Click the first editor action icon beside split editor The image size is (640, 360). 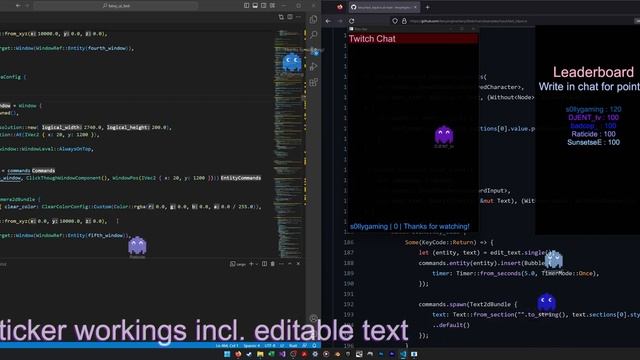[281, 17]
